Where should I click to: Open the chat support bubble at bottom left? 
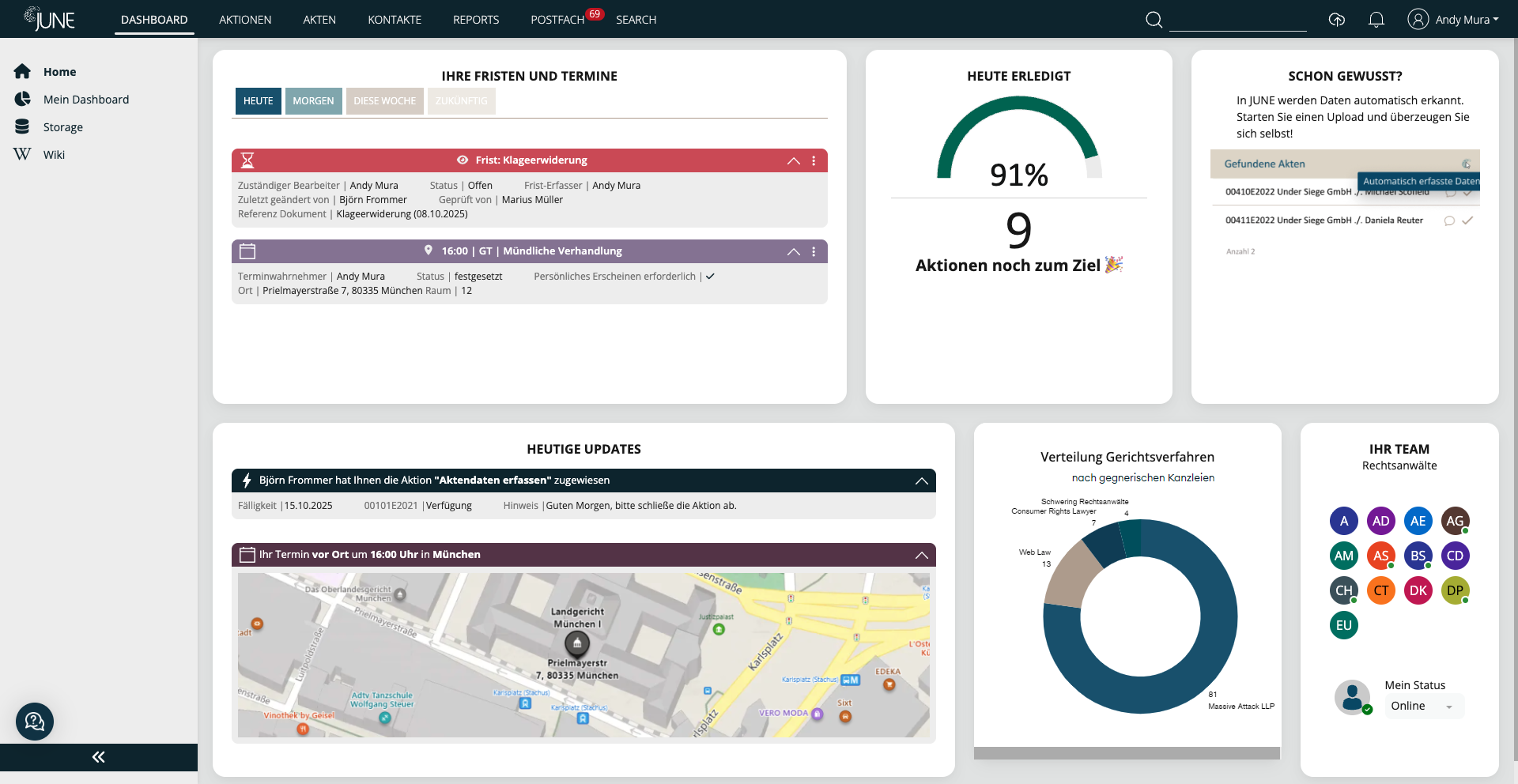(x=34, y=722)
